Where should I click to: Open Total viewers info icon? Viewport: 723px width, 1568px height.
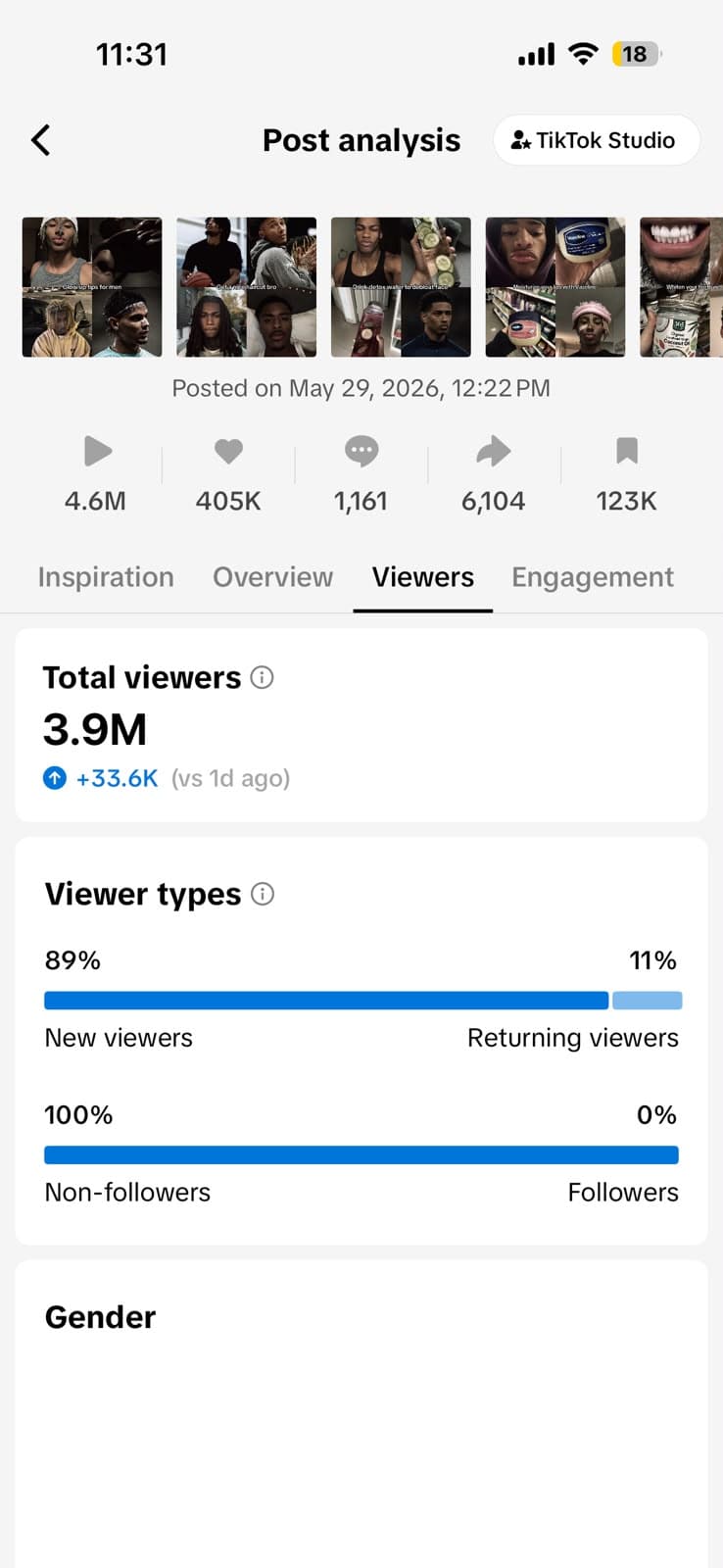click(x=262, y=677)
